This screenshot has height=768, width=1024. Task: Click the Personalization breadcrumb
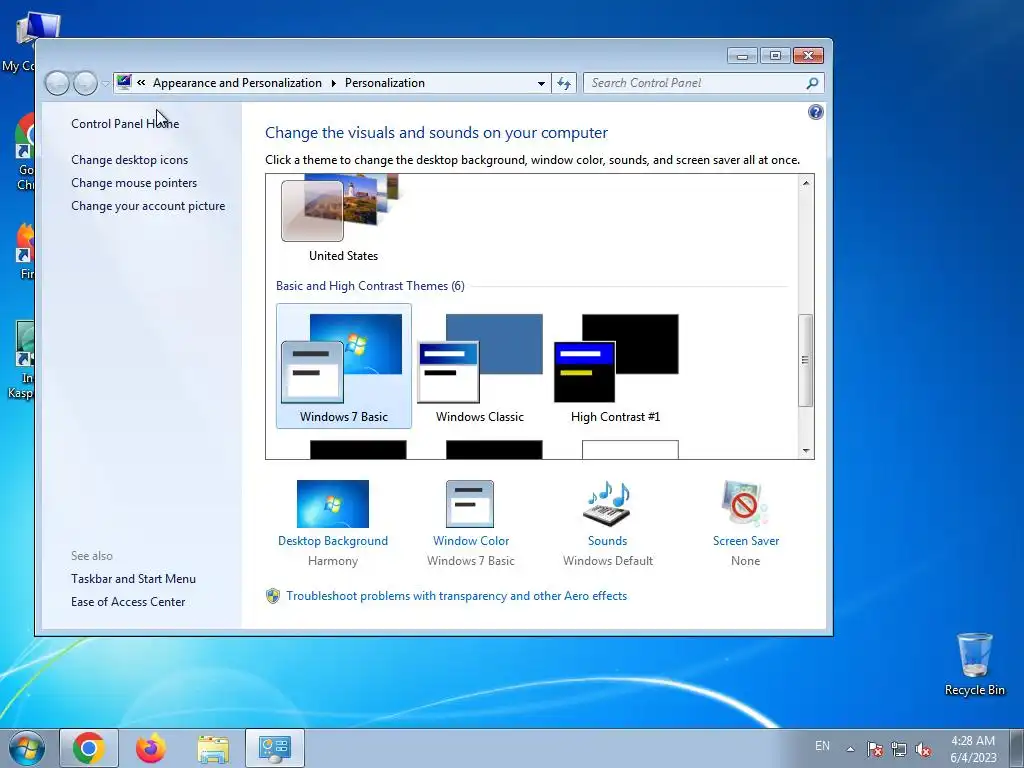click(x=385, y=83)
